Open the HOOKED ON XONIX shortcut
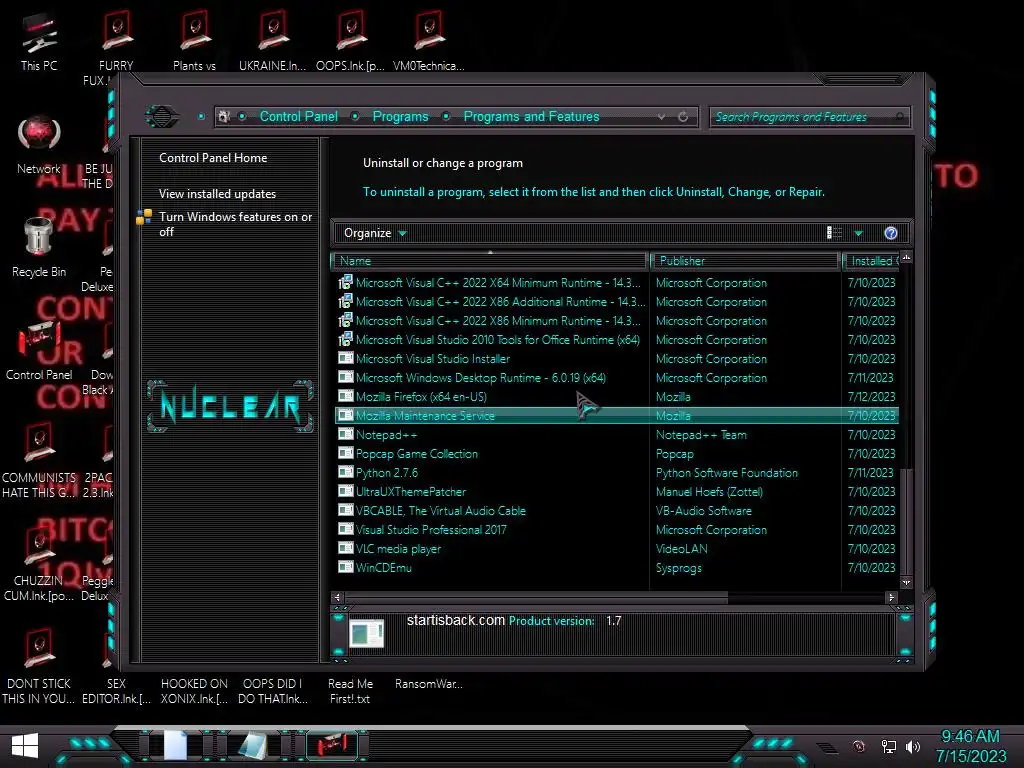The image size is (1024, 768). pyautogui.click(x=194, y=692)
